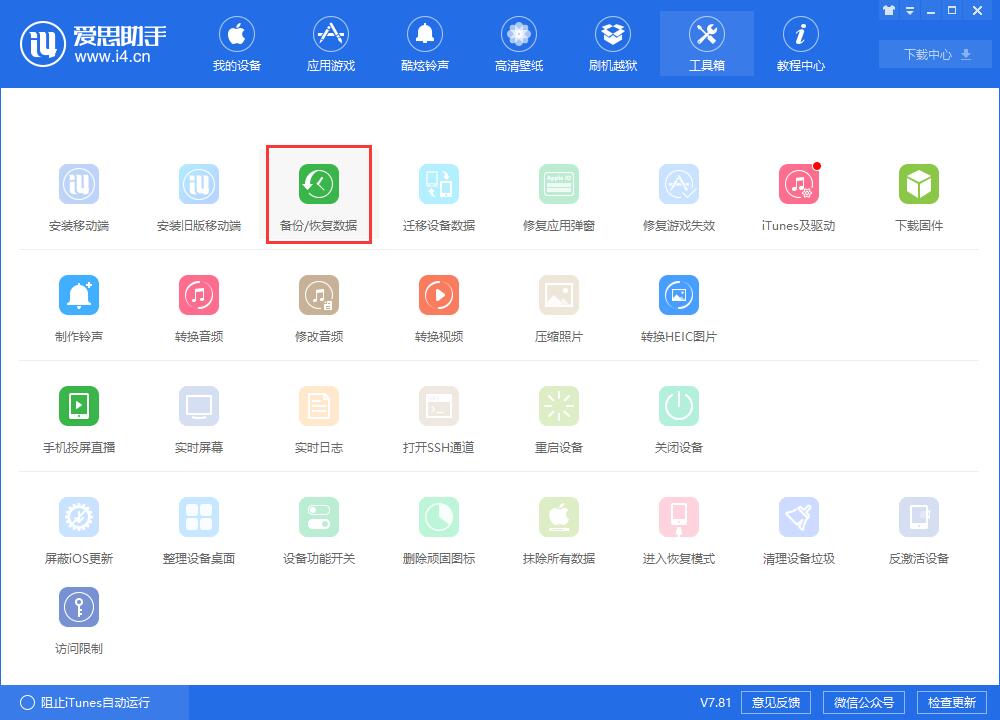Open the 下载中心 download panel
The height and width of the screenshot is (720, 1000).
pos(933,54)
